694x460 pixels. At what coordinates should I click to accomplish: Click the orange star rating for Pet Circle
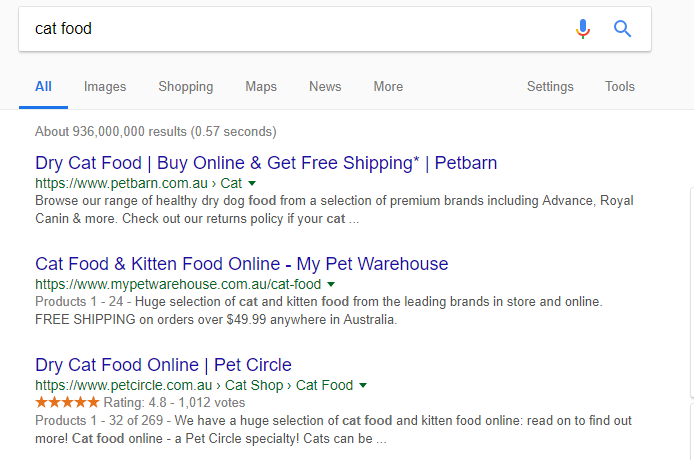pyautogui.click(x=67, y=402)
